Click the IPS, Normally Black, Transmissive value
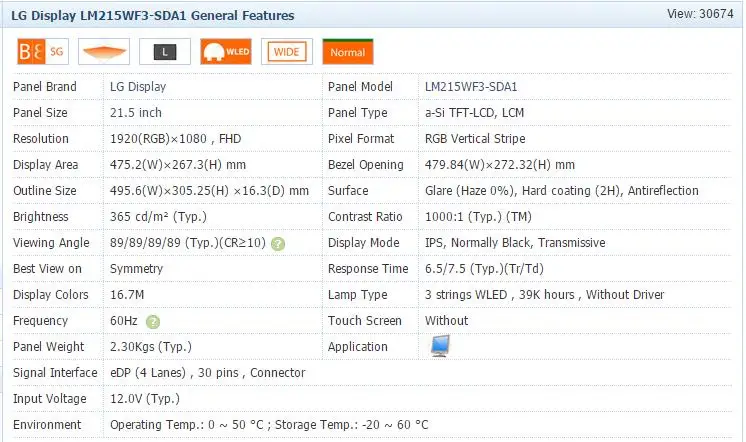The image size is (746, 442). pos(515,243)
